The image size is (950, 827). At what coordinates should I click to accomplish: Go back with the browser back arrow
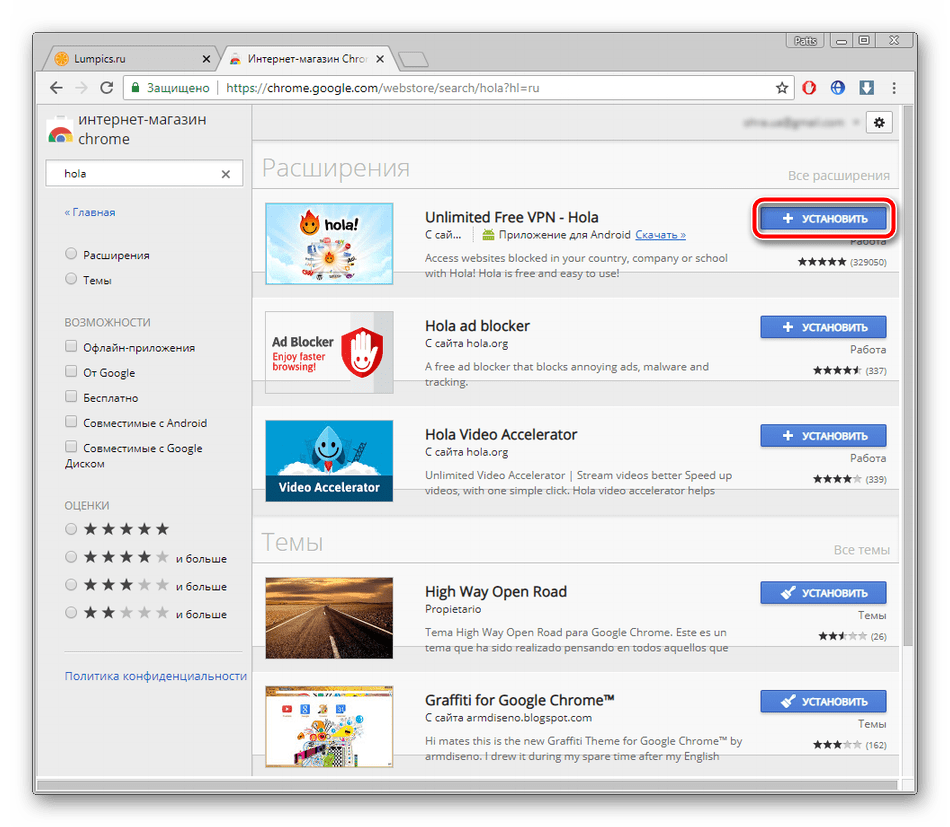[56, 88]
